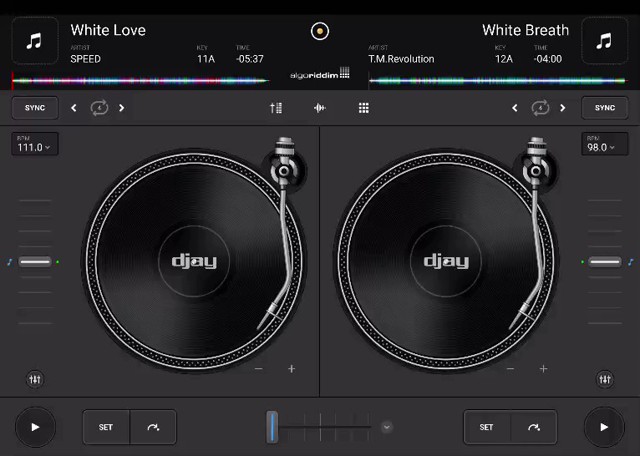
Task: Jump to cue point on right deck
Action: (534, 427)
